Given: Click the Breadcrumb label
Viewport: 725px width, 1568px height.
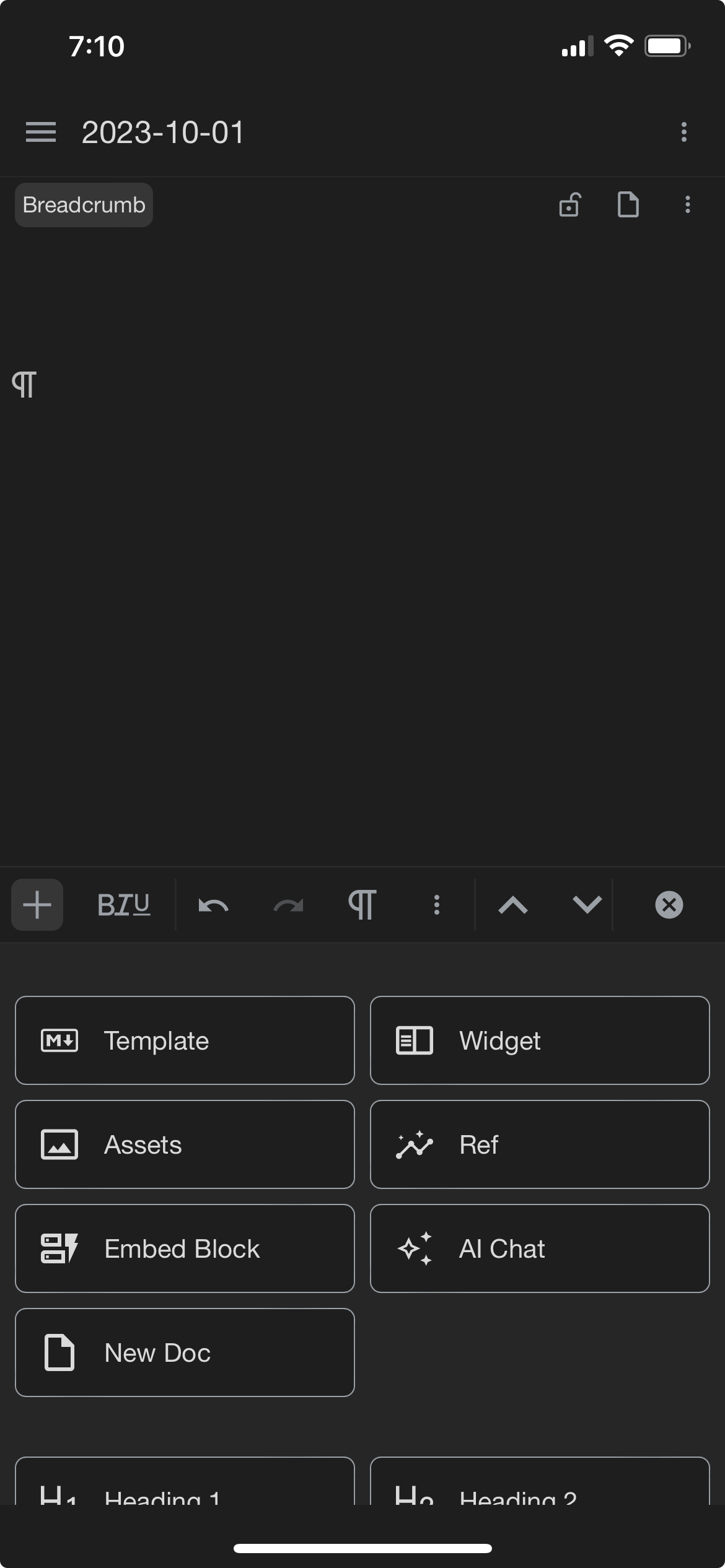Looking at the screenshot, I should 84,205.
